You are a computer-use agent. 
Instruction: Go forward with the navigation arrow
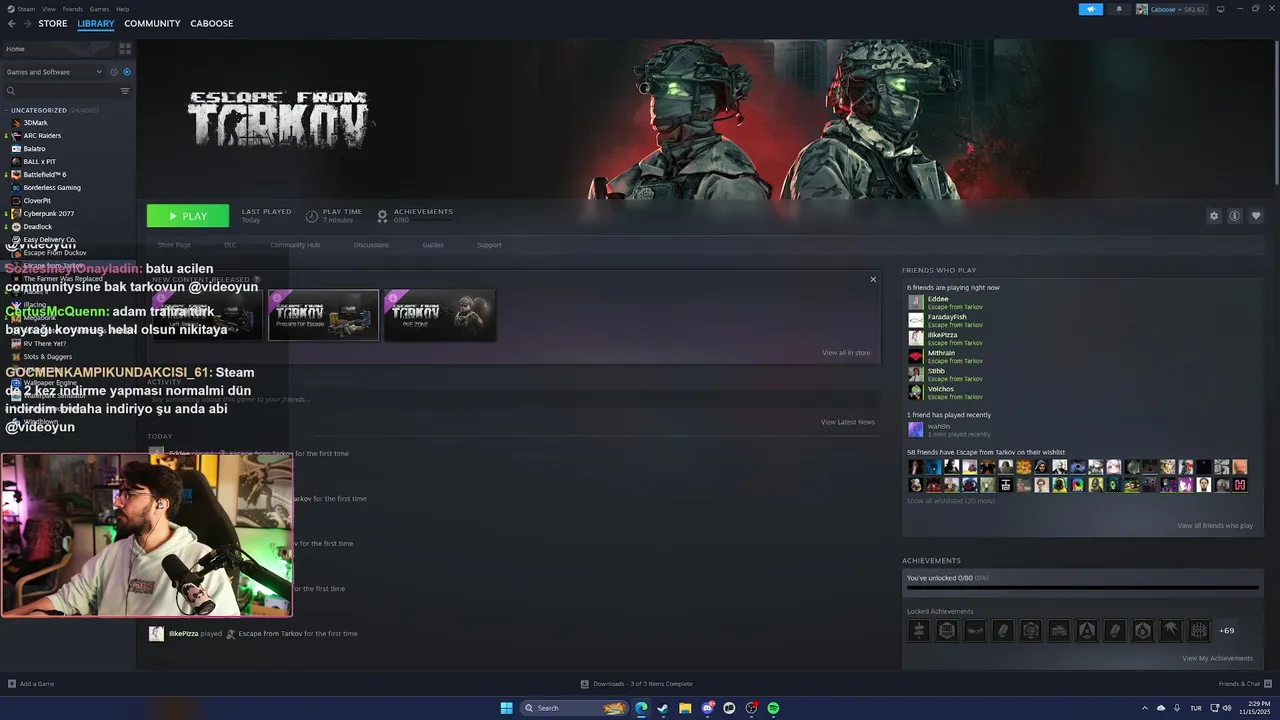click(27, 24)
